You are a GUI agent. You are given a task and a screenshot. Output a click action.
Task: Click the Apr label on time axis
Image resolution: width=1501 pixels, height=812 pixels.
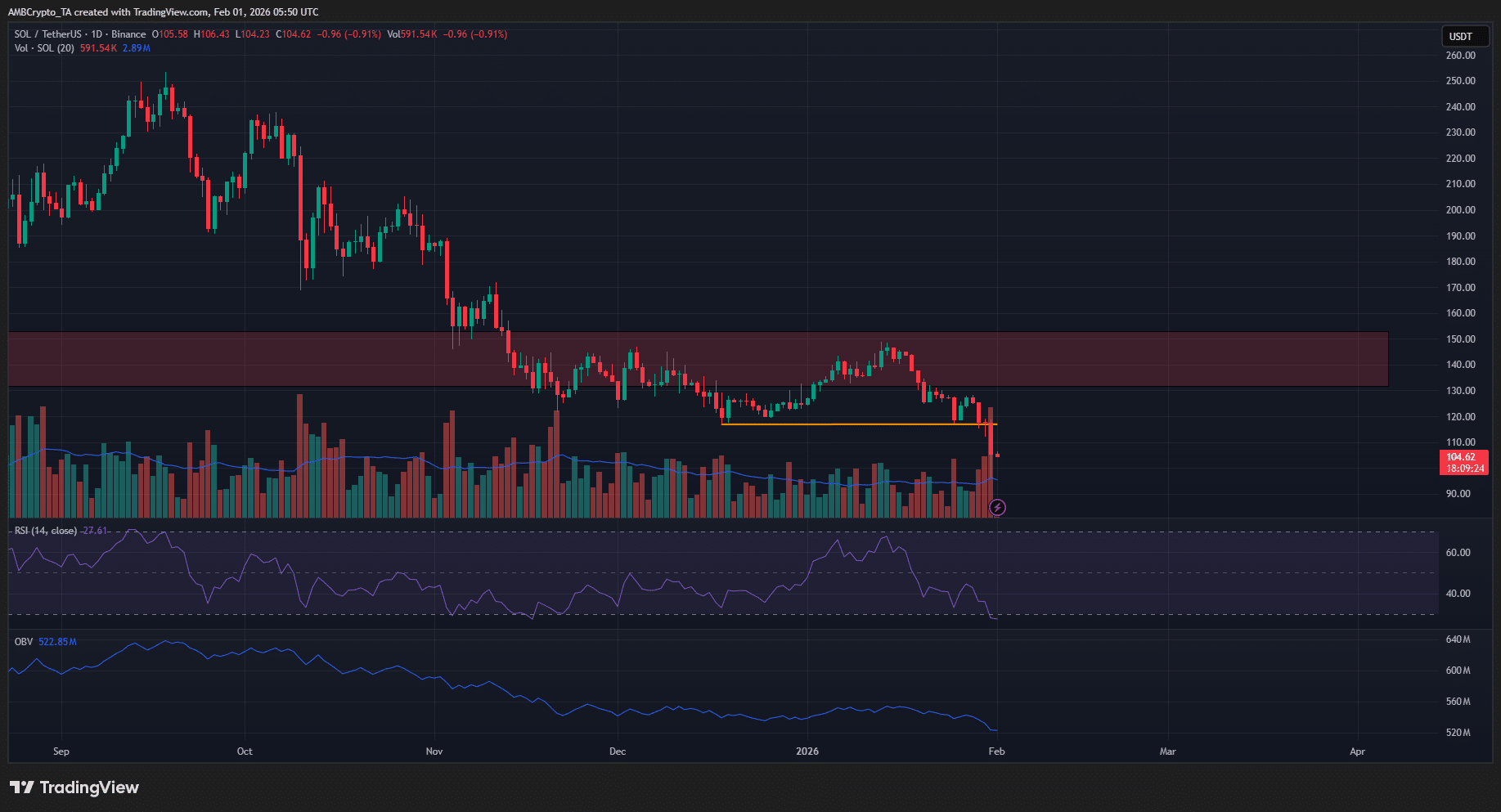tap(1357, 751)
